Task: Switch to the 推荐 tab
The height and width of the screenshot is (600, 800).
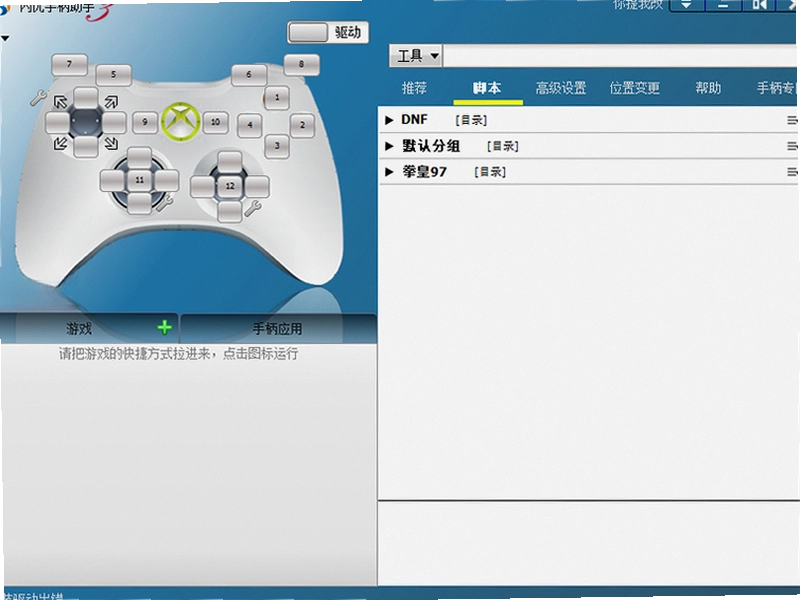Action: (414, 88)
